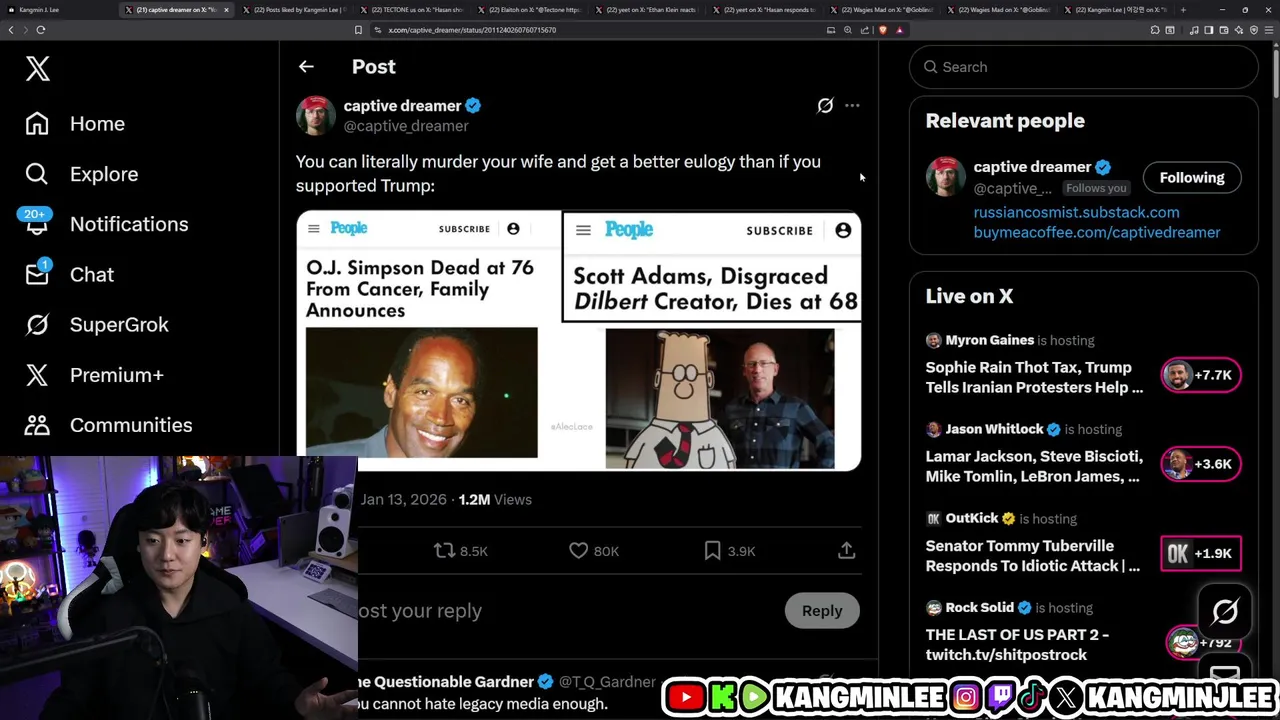Viewport: 1280px width, 720px height.
Task: Reload the page in the browser
Action: [x=40, y=30]
